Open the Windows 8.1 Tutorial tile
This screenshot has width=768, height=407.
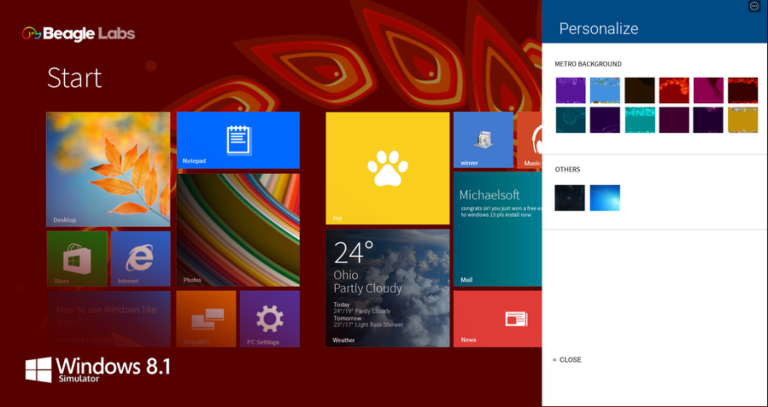coord(108,319)
